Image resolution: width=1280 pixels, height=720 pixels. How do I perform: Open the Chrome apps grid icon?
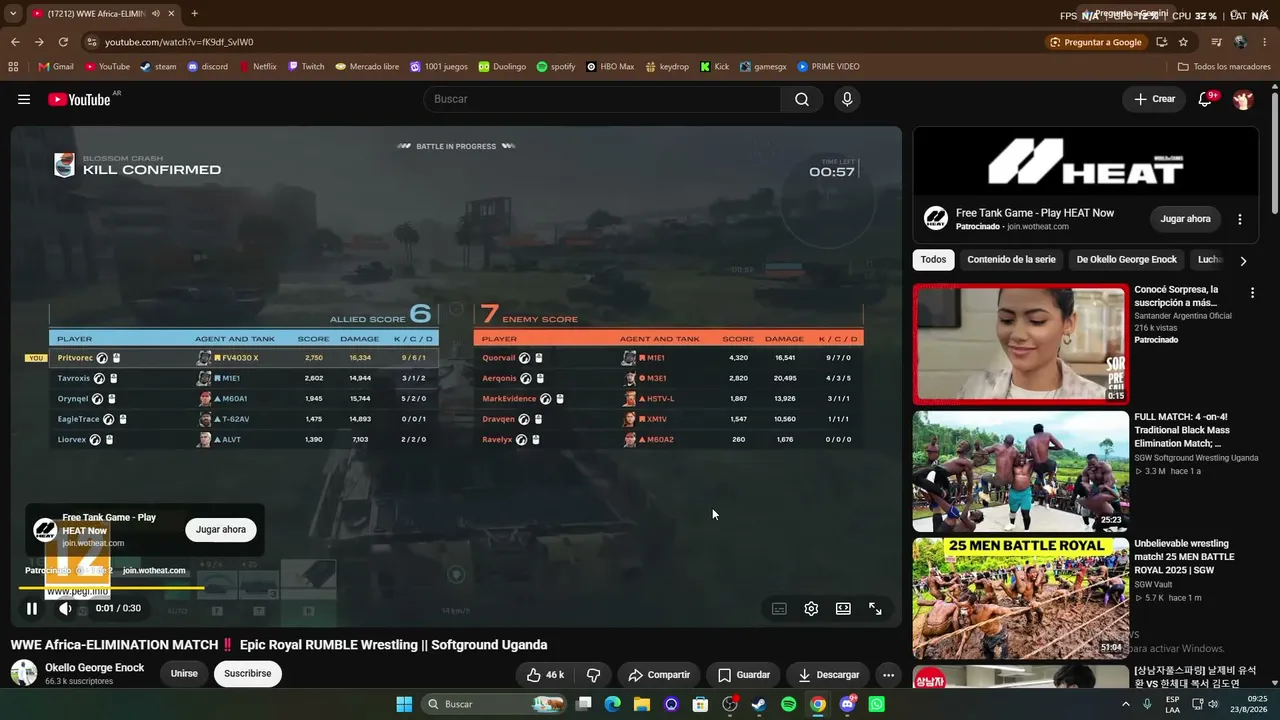coord(13,67)
